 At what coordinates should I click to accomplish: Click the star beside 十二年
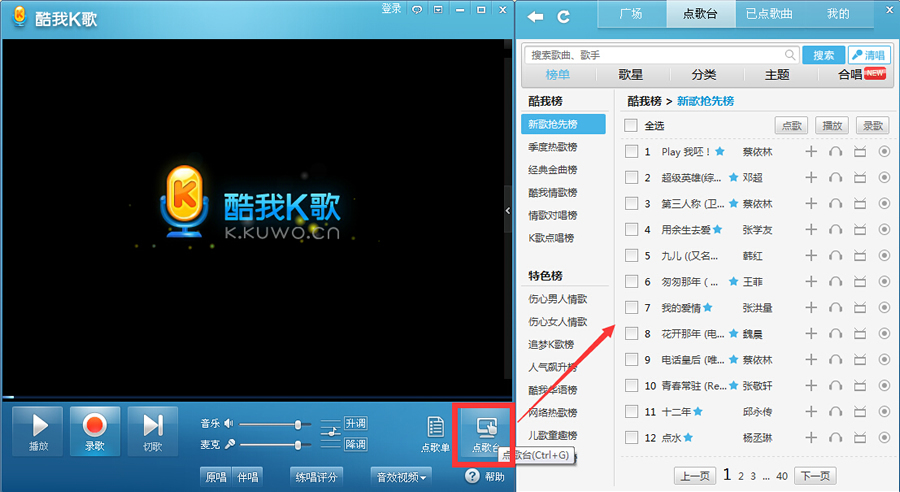pos(698,411)
